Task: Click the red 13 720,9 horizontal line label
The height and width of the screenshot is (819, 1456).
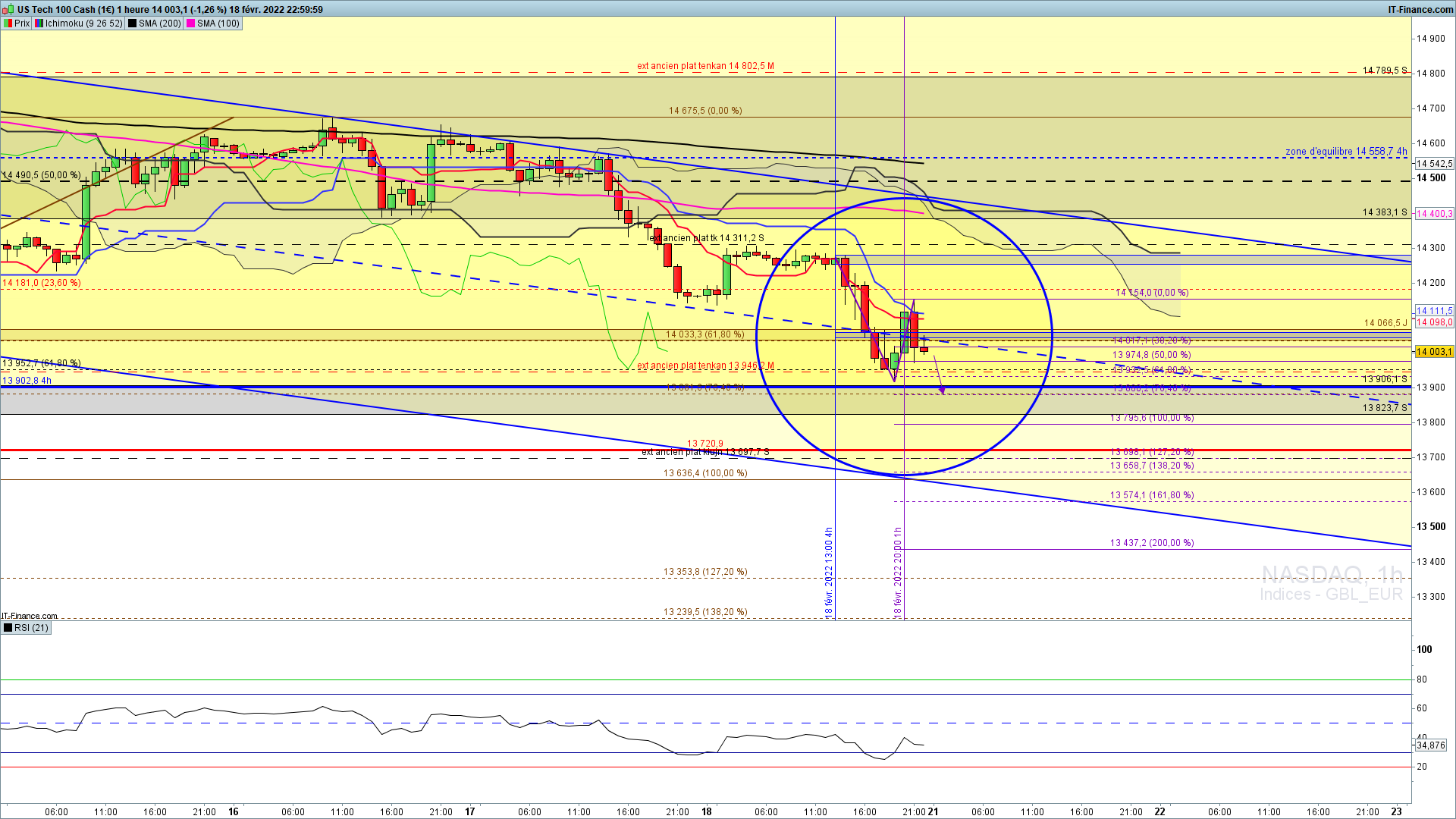Action: coord(705,444)
